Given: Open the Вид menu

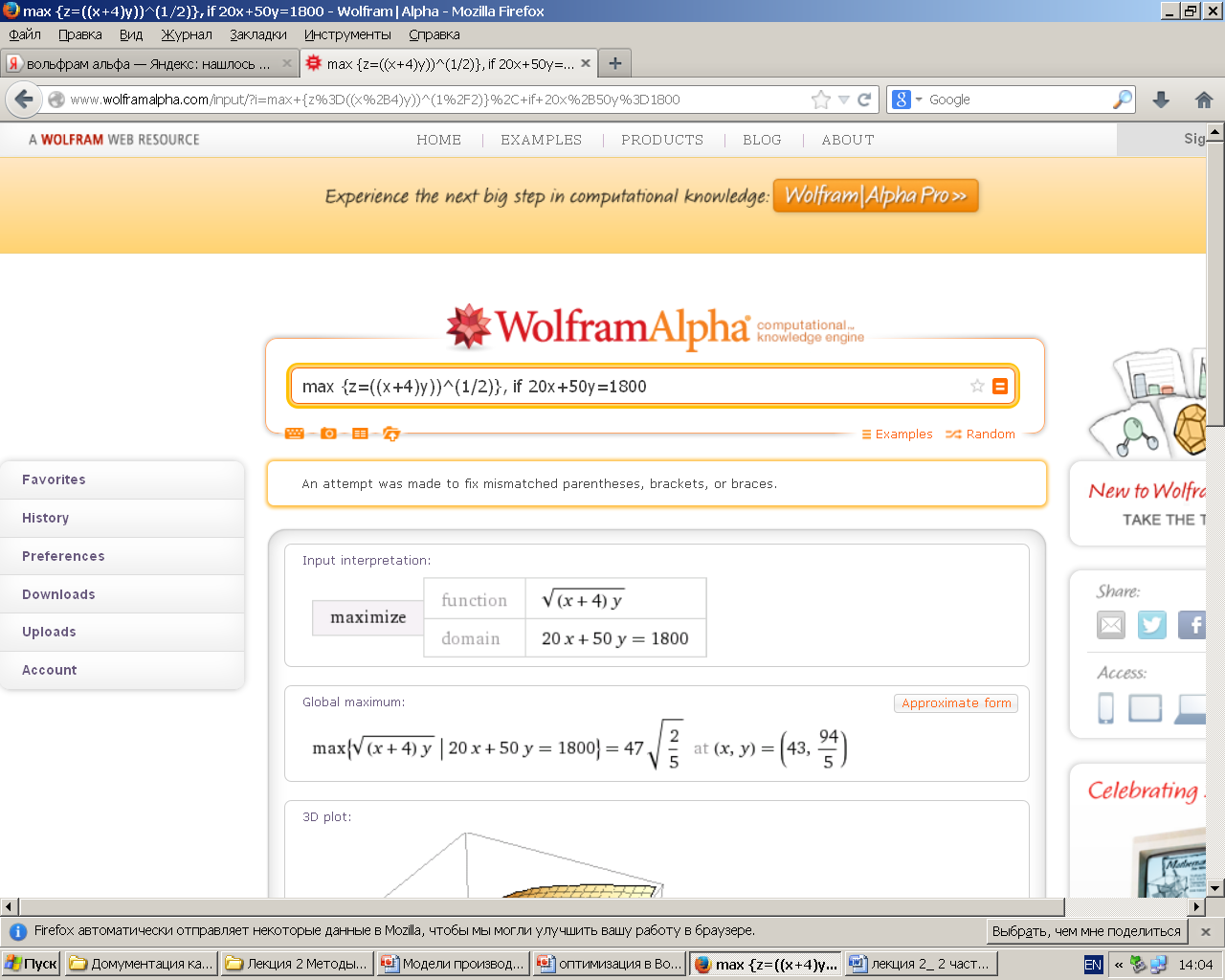Looking at the screenshot, I should [131, 34].
